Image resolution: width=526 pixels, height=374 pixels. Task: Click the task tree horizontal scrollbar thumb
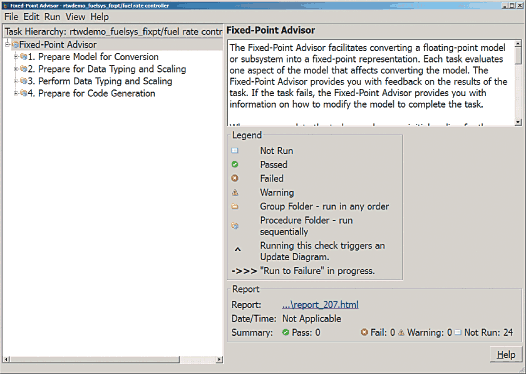pyautogui.click(x=95, y=359)
